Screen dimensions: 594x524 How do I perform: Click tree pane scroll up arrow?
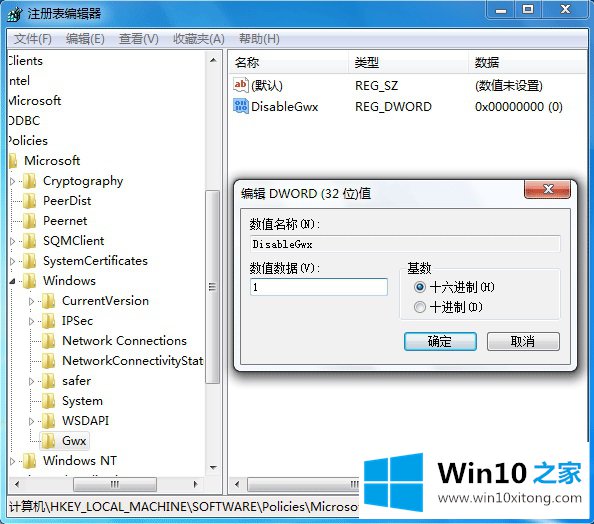coord(213,60)
